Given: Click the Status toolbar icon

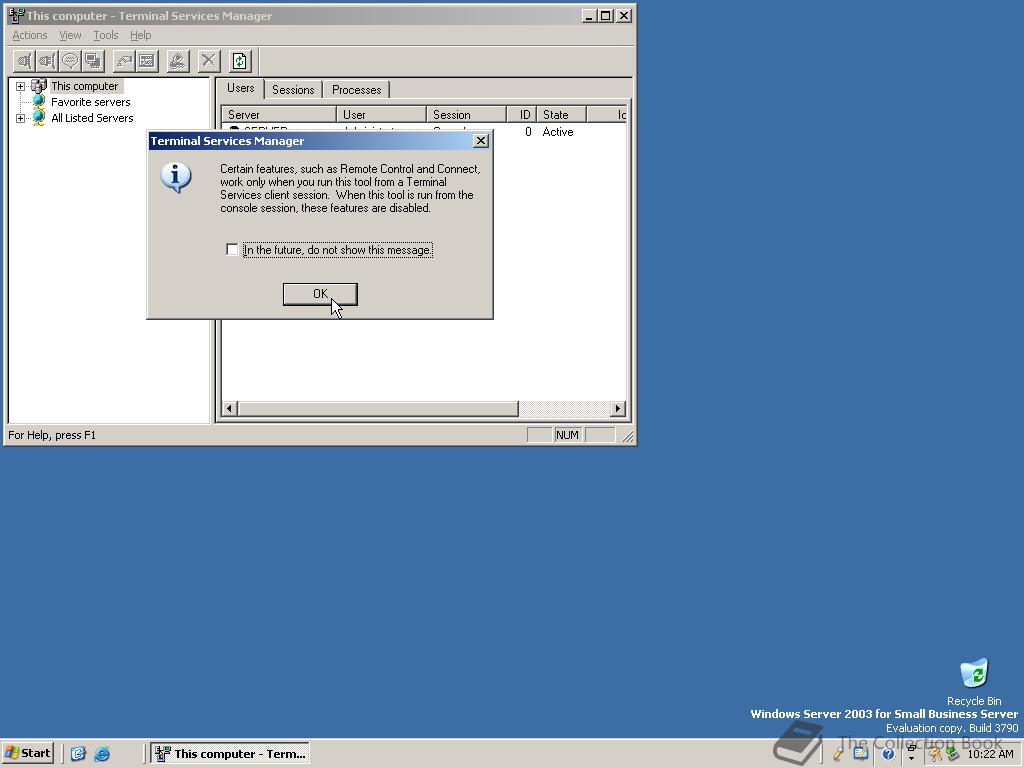Looking at the screenshot, I should pos(147,61).
